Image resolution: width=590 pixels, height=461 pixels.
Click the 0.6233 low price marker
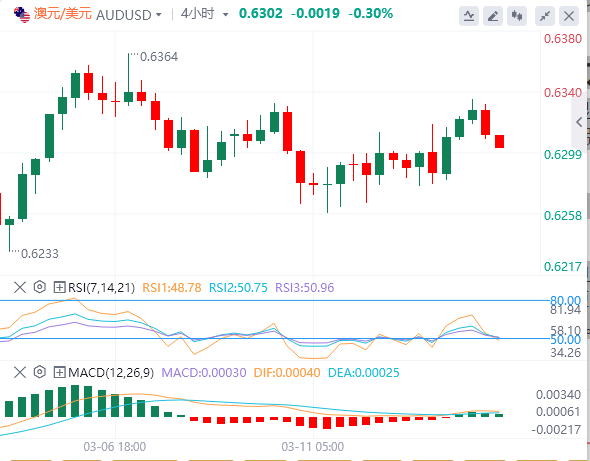click(x=40, y=254)
